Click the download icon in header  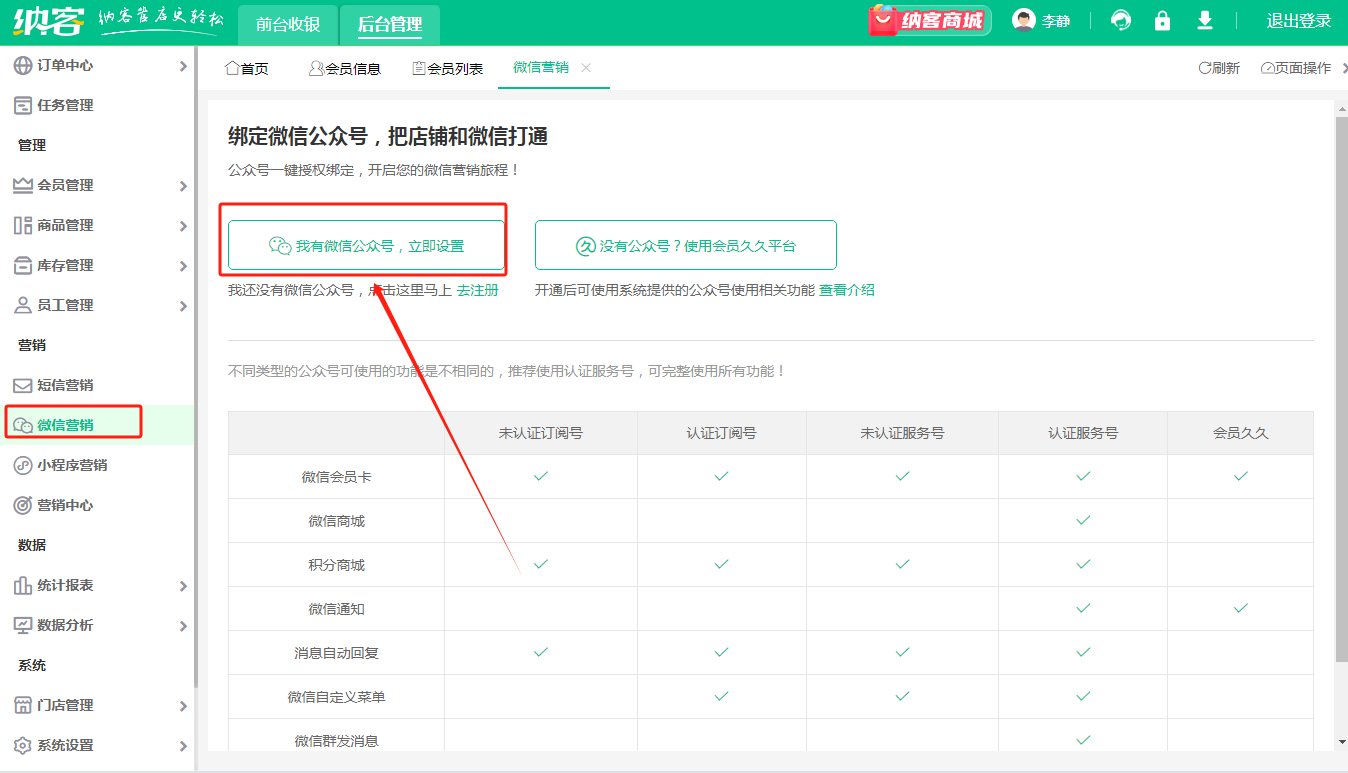[1205, 21]
